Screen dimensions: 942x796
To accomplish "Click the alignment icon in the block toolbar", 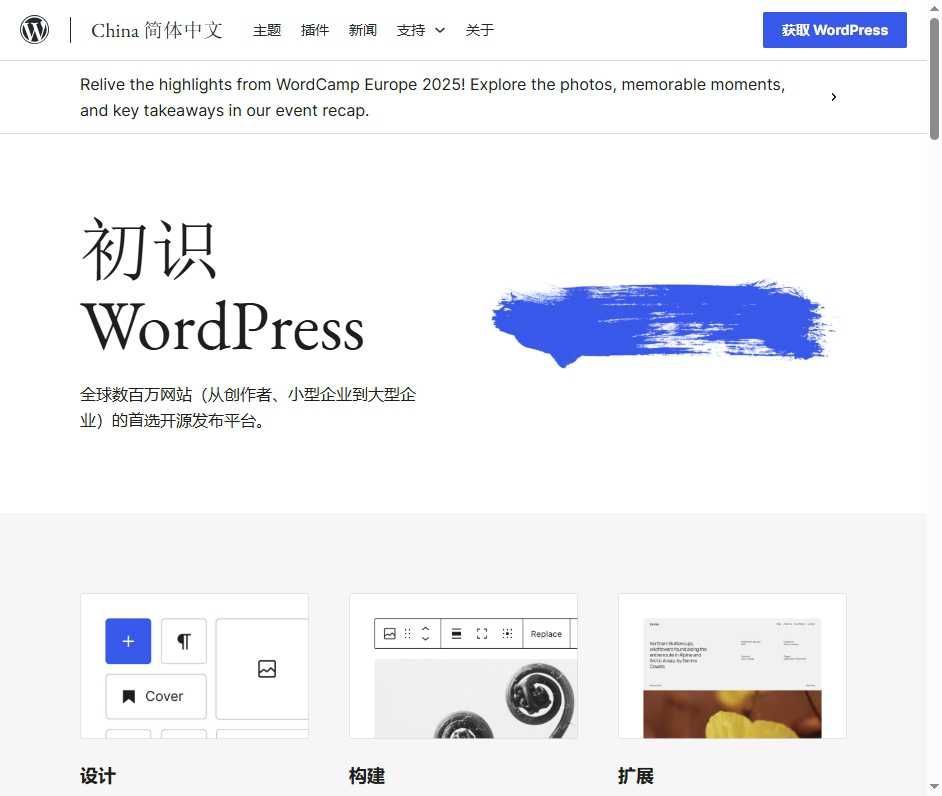I will click(457, 633).
